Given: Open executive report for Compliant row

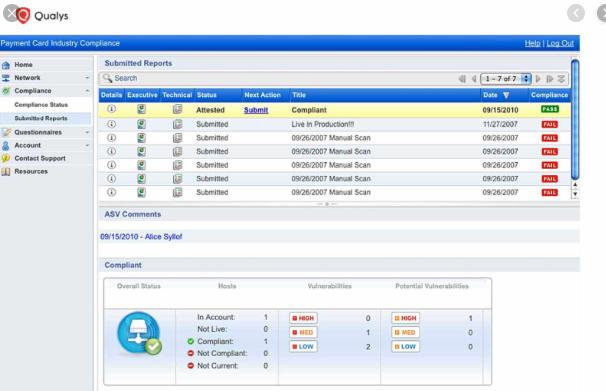Looking at the screenshot, I should pyautogui.click(x=141, y=109).
